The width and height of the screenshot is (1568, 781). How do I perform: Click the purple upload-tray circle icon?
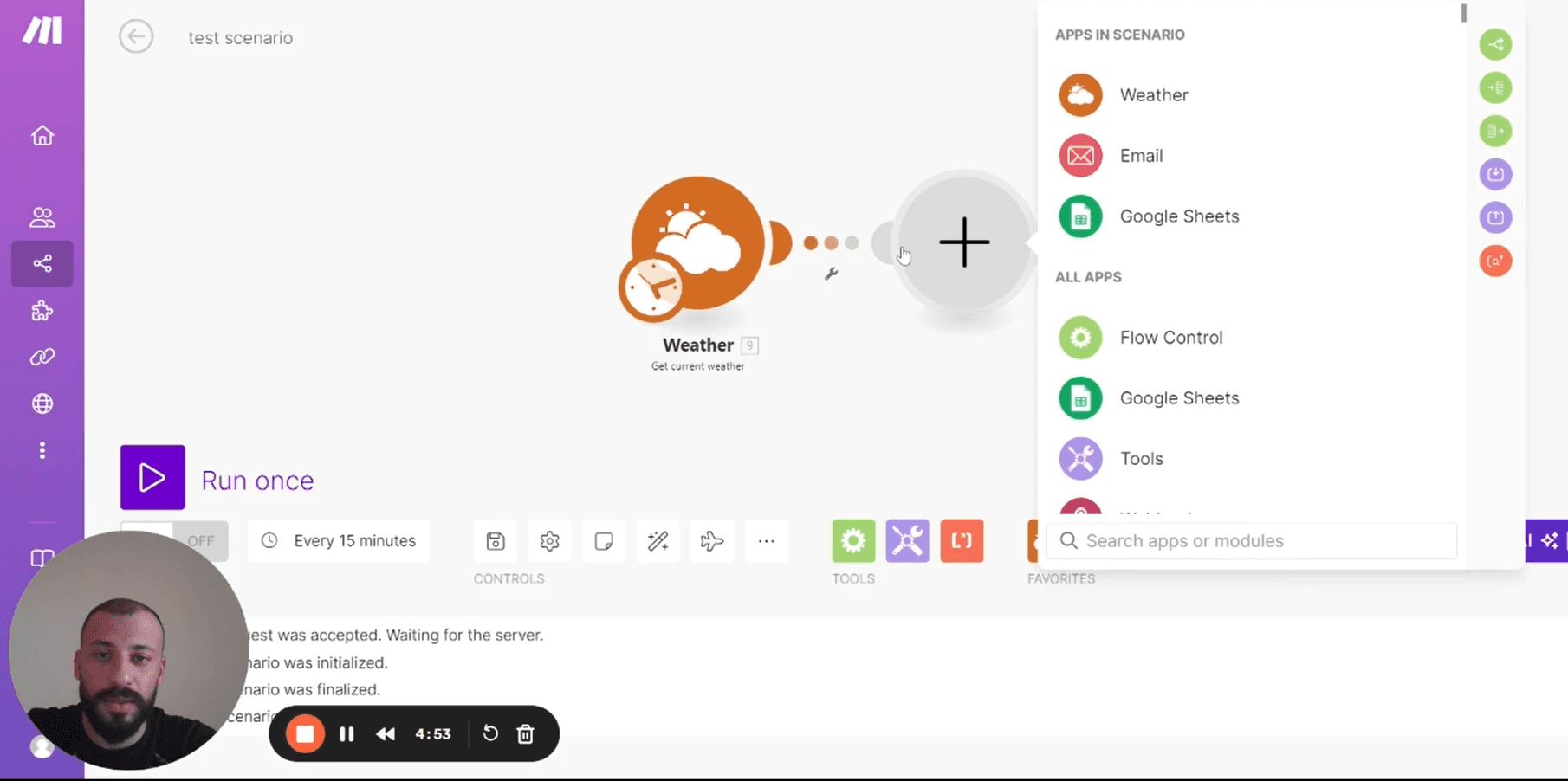1496,217
